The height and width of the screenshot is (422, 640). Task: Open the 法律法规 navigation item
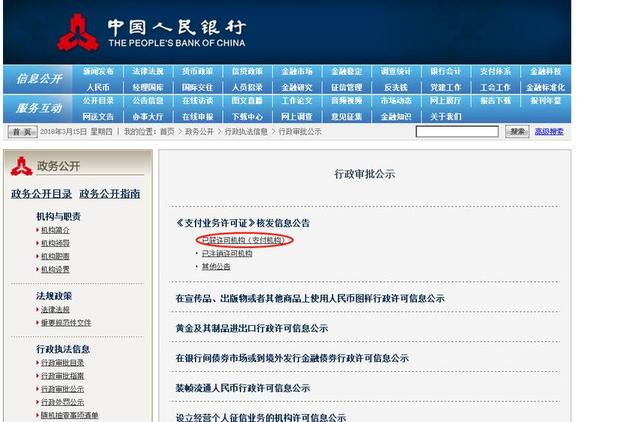click(148, 71)
